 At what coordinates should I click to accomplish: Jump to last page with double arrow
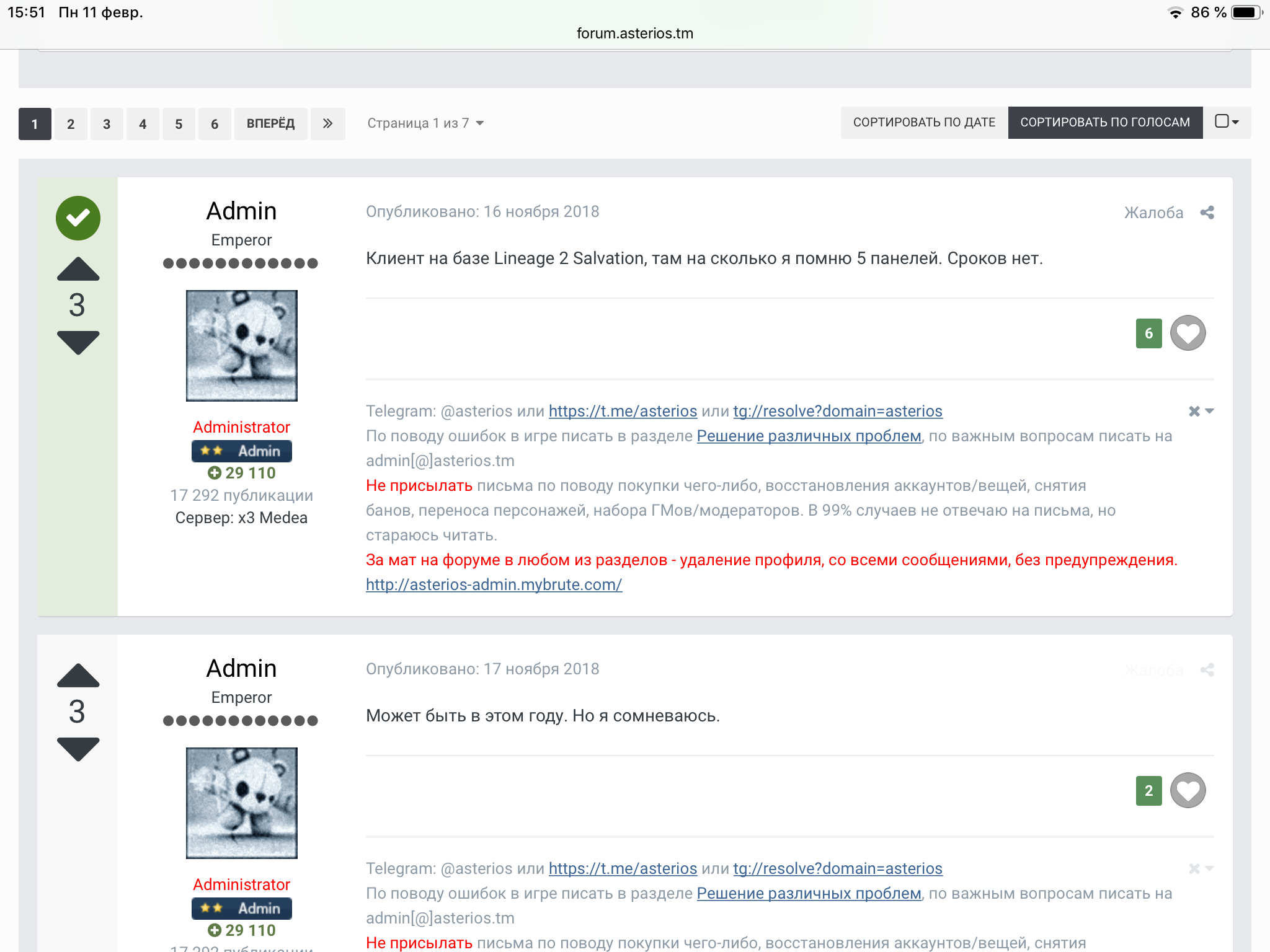(327, 123)
